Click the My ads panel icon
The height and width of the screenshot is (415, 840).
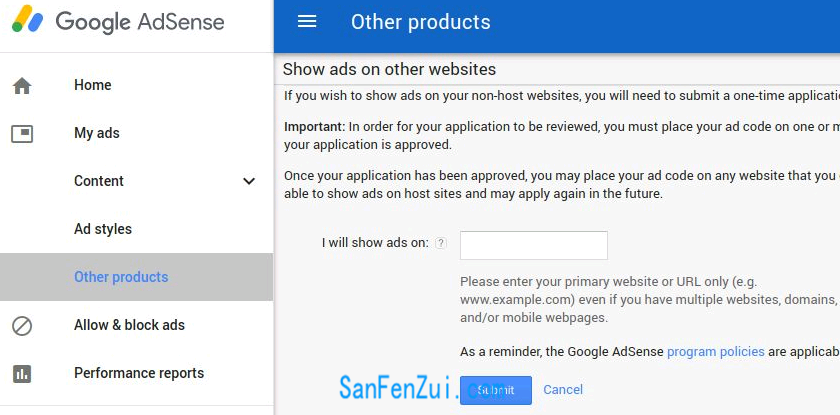(x=22, y=133)
